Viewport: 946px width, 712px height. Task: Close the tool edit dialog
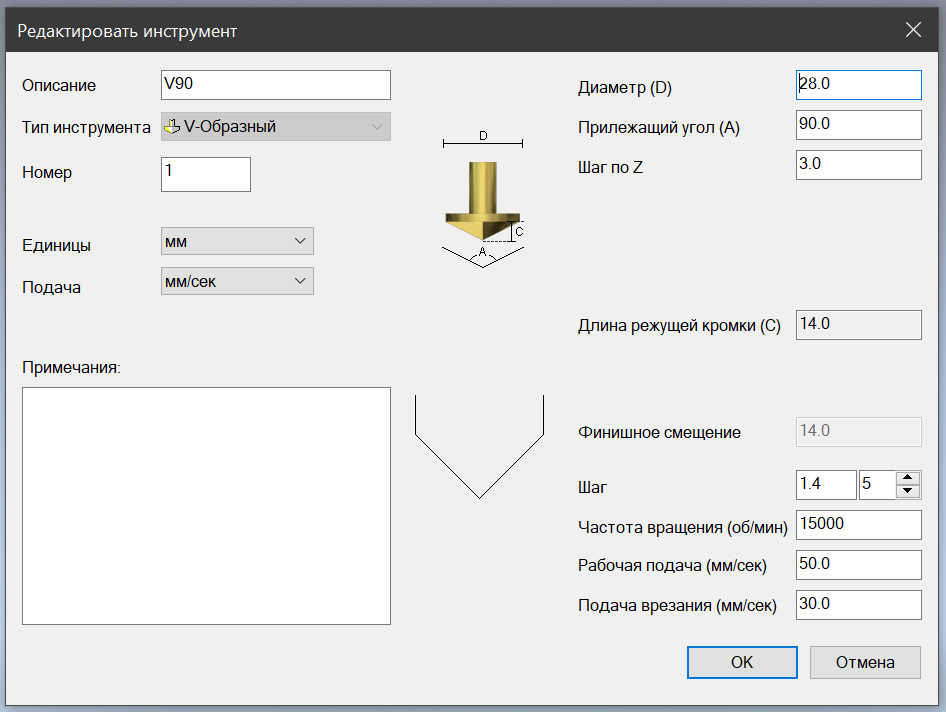[913, 30]
